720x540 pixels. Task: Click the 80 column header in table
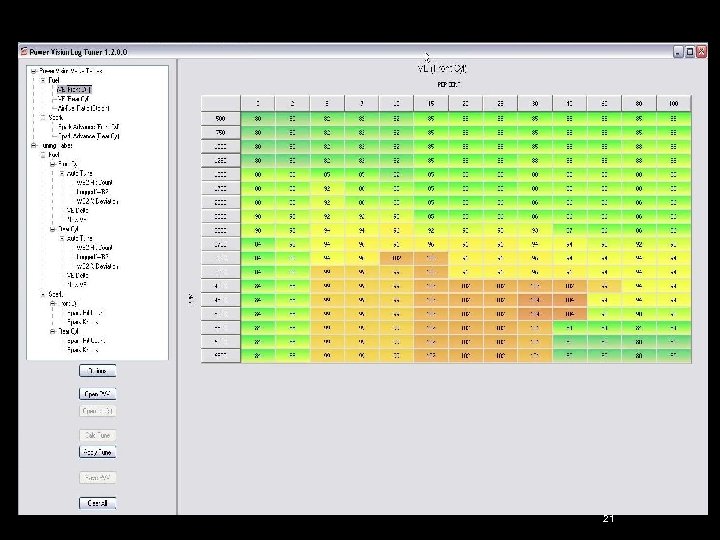tap(639, 103)
